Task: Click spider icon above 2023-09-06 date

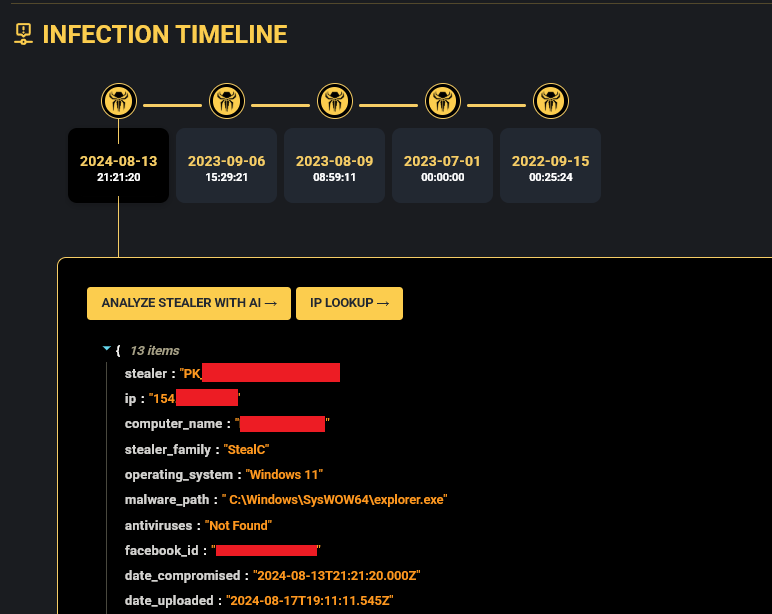Action: tap(226, 101)
